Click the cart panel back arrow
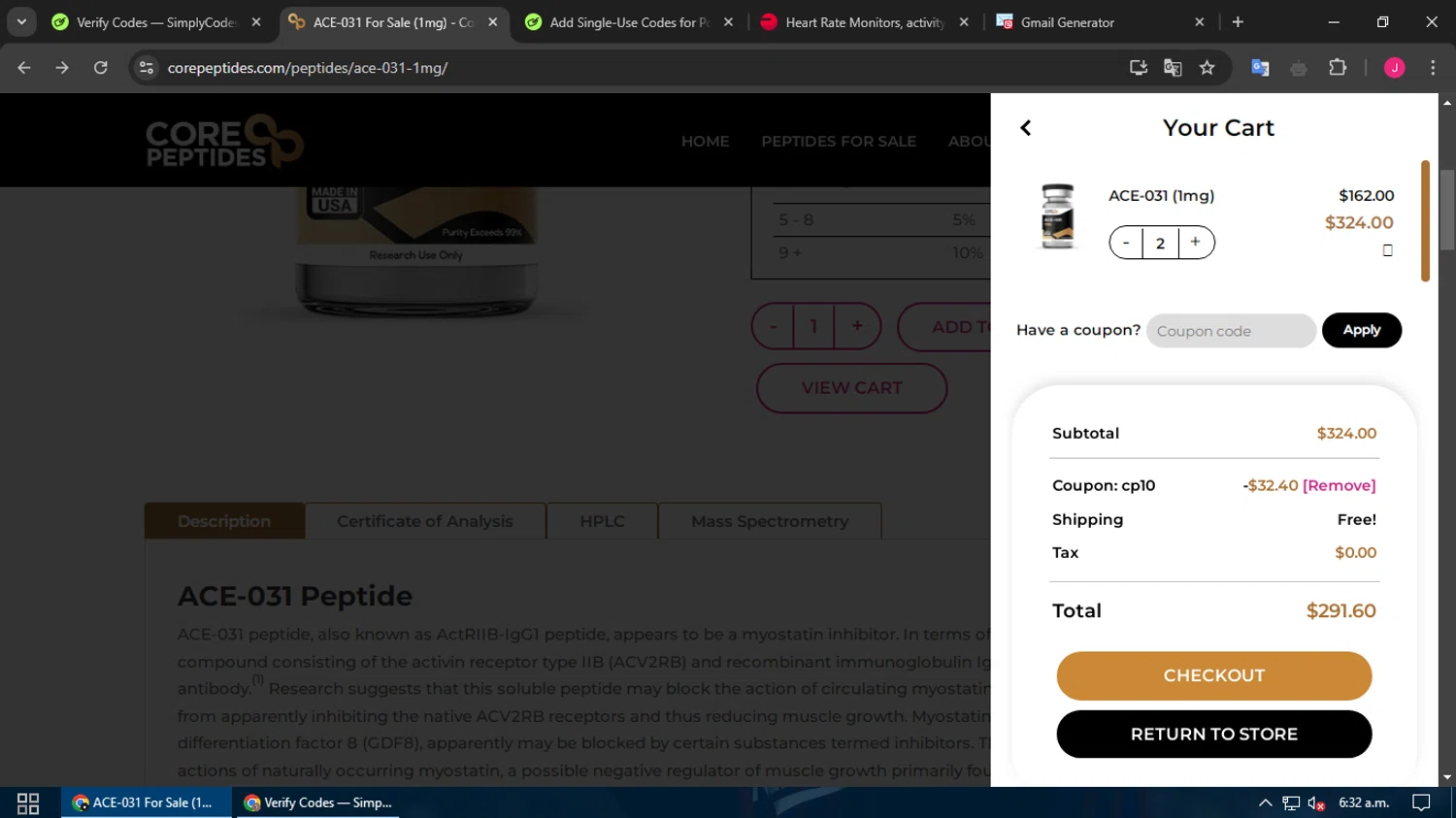 pyautogui.click(x=1025, y=128)
